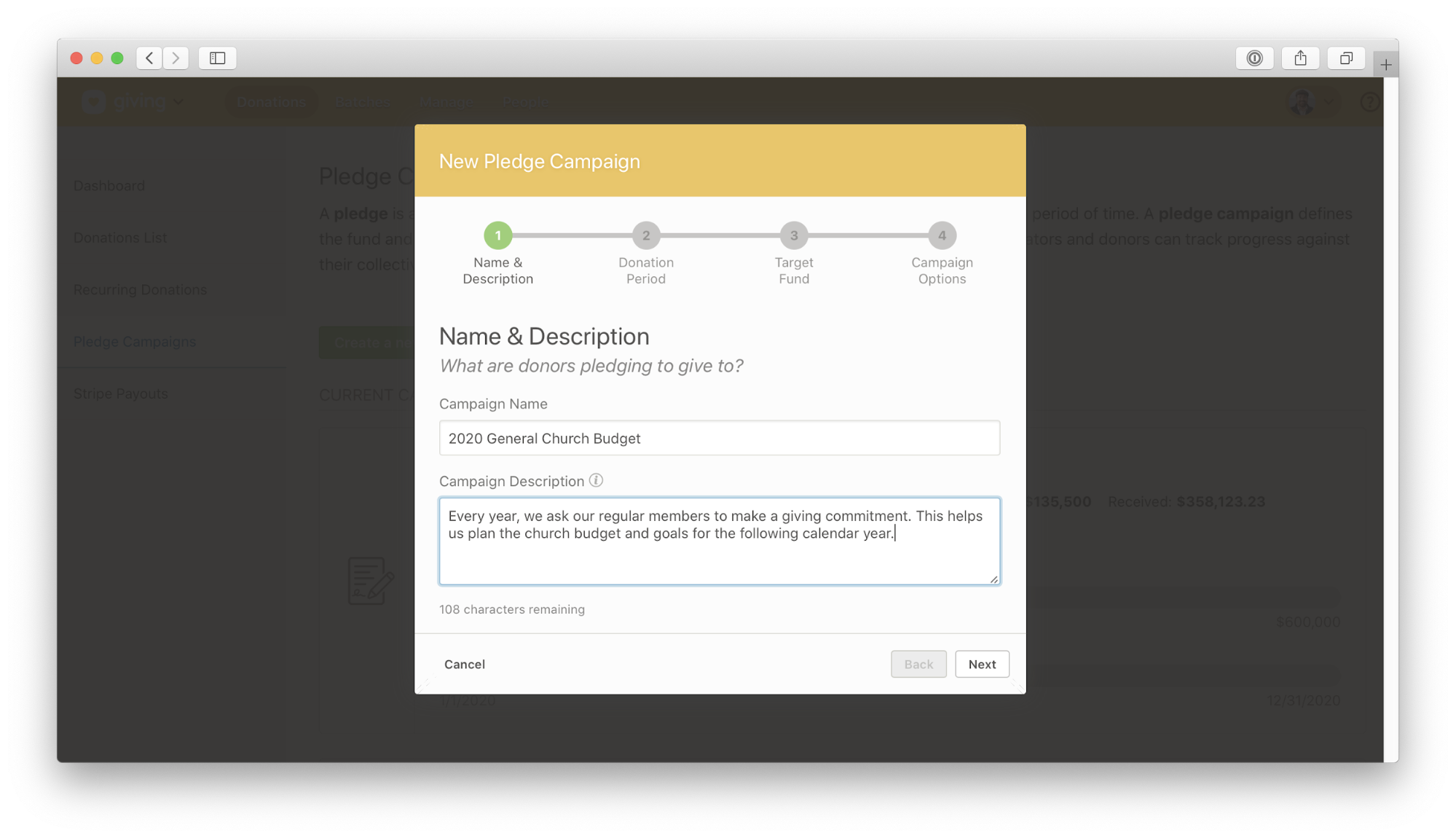Open the user avatar dropdown menu
This screenshot has width=1456, height=838.
pos(1311,102)
